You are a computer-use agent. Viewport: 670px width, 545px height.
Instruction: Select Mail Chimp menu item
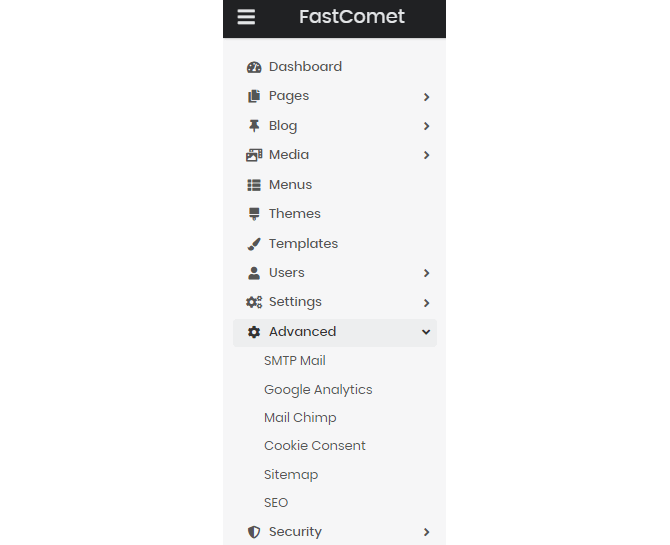300,418
